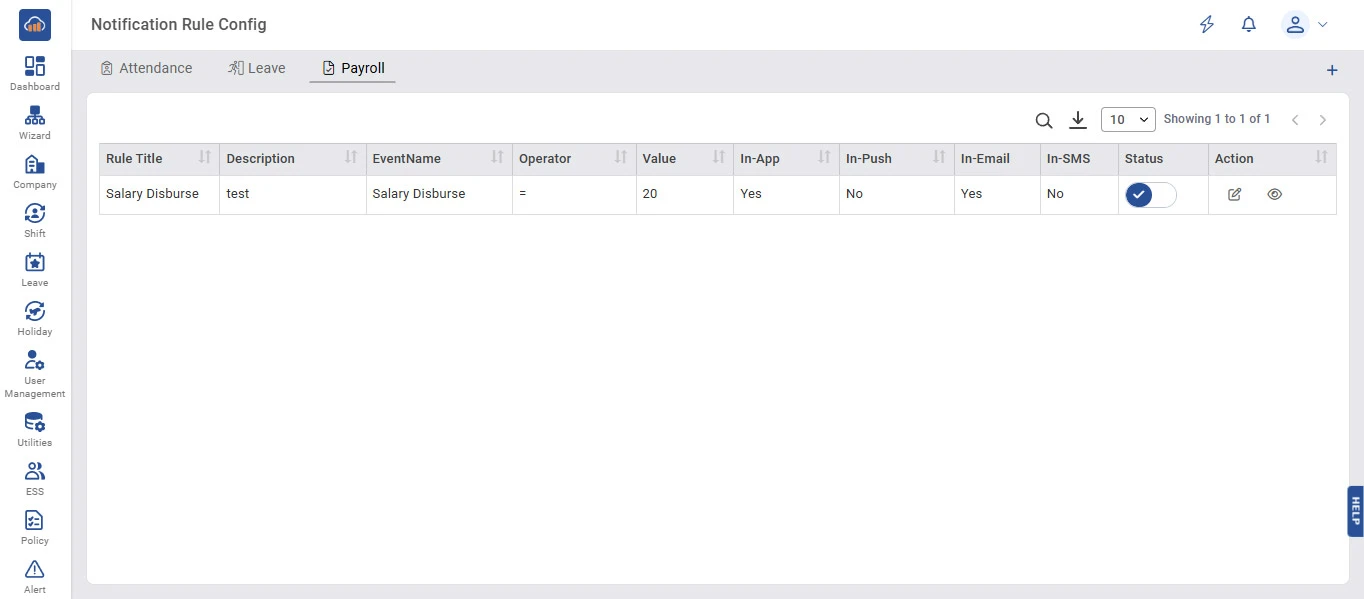Click the notification bell icon
Screen dimensions: 1364x599
1248,25
